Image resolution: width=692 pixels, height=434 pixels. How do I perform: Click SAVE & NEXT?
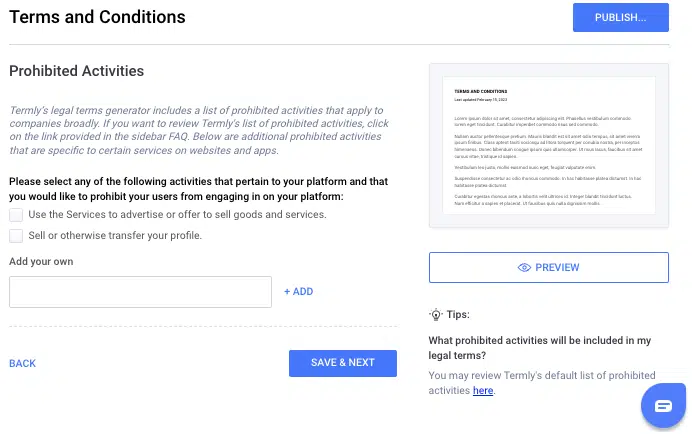[x=342, y=363]
